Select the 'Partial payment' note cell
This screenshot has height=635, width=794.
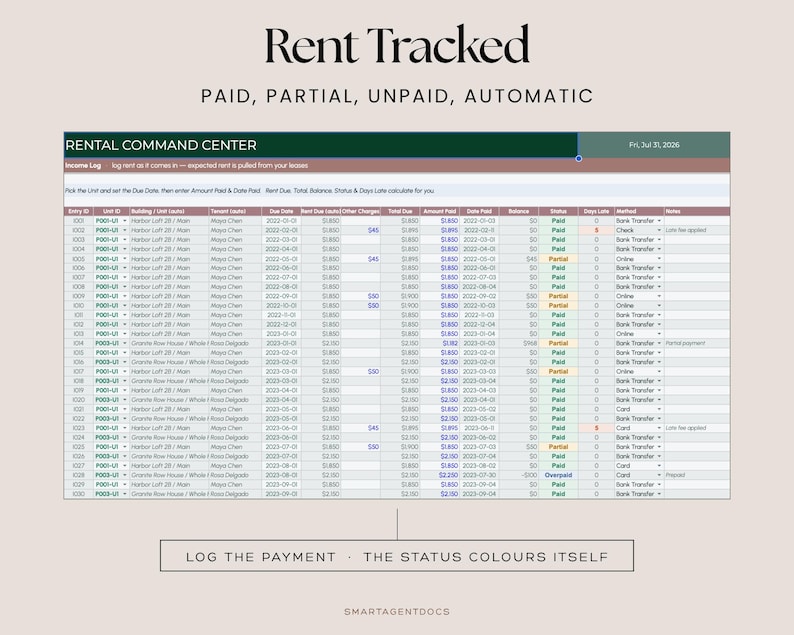click(697, 343)
